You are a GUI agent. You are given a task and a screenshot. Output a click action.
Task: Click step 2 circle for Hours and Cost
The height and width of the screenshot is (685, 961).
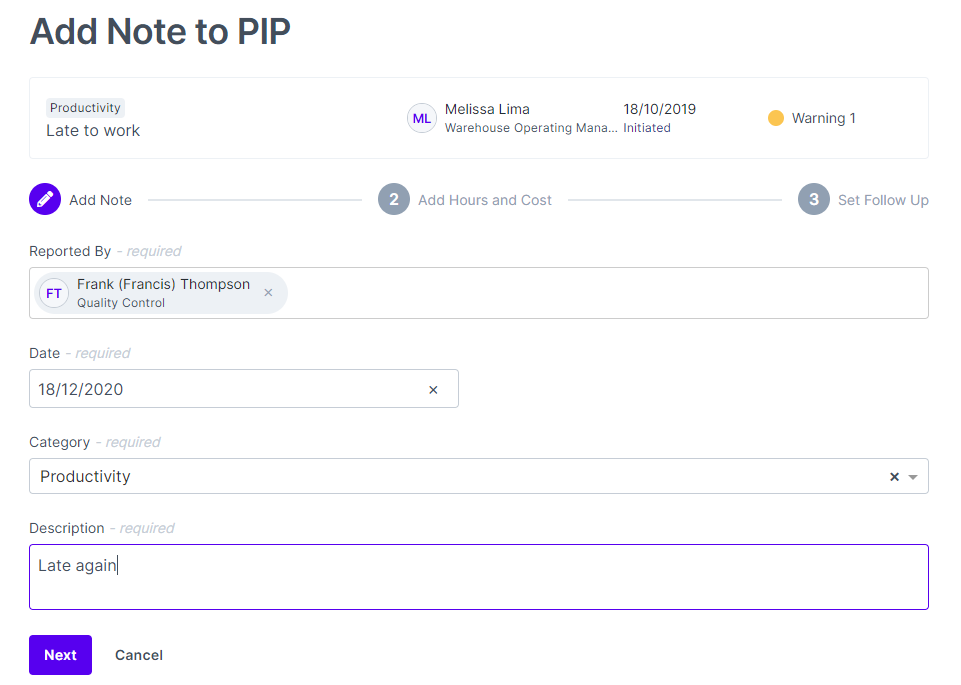[x=394, y=200]
